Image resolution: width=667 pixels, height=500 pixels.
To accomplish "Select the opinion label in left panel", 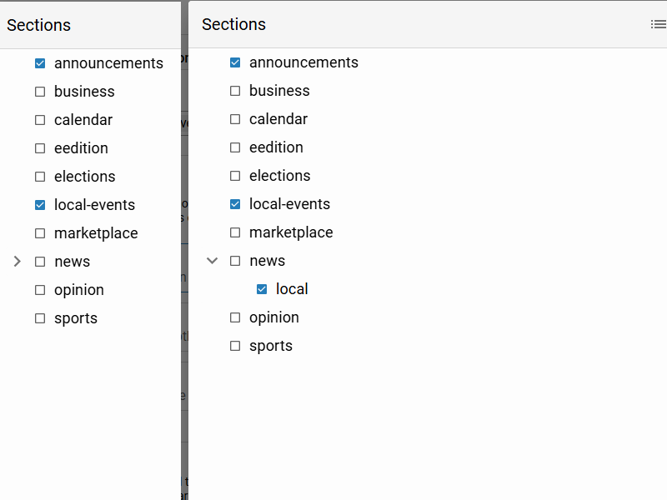I will pos(79,290).
